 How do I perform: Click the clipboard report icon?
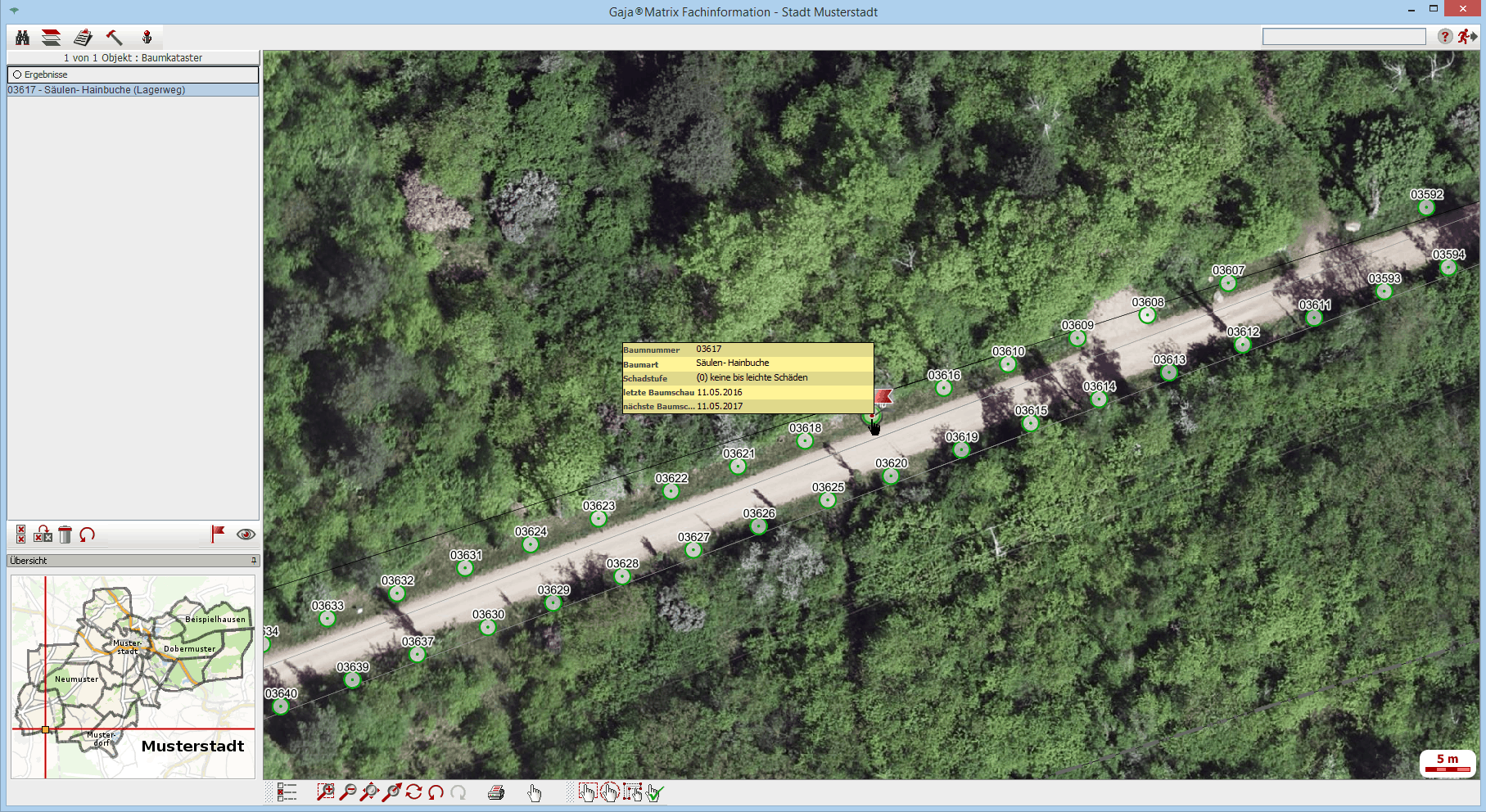83,37
